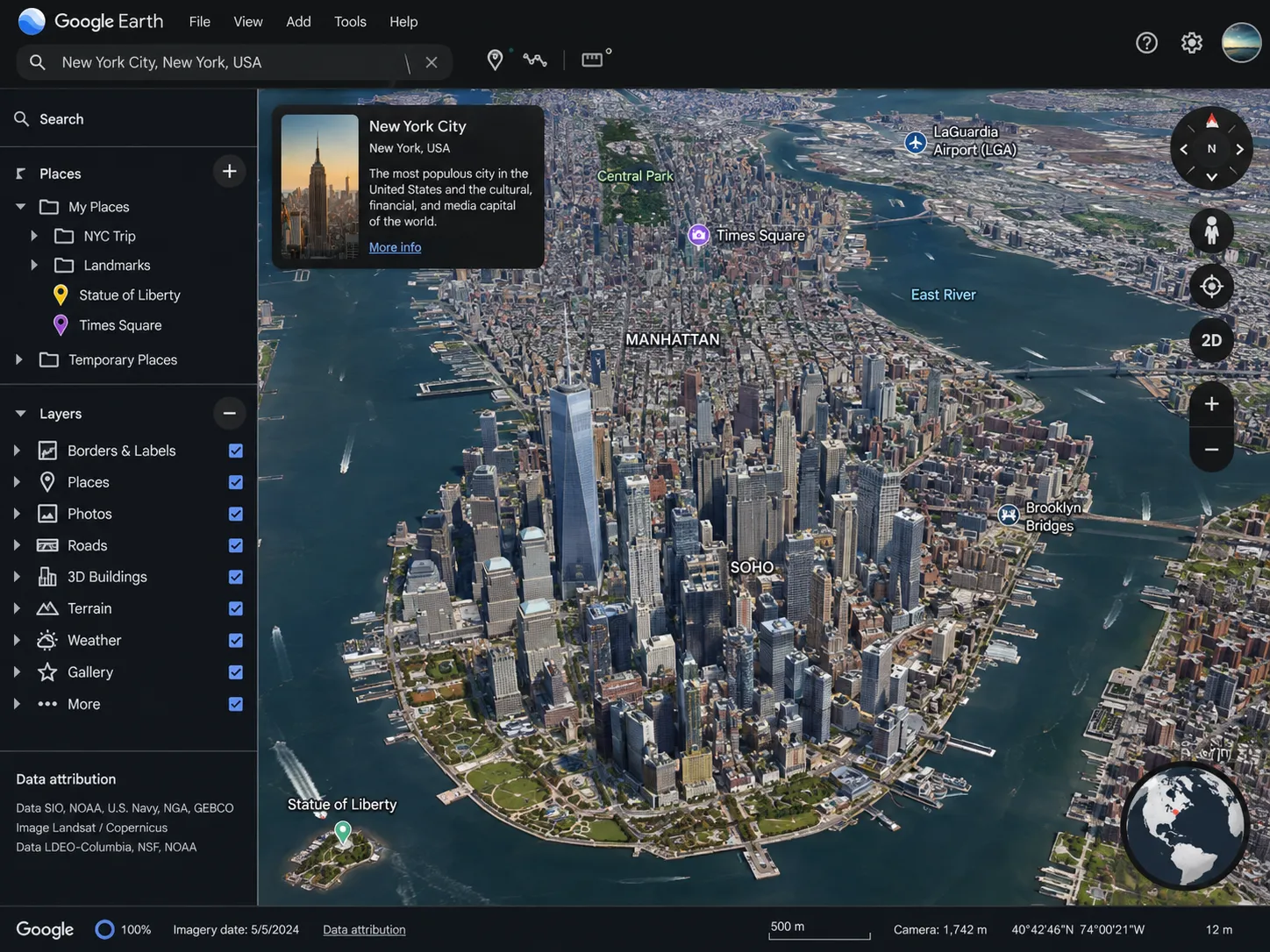Click the Central Park map label
This screenshot has height=952, width=1270.
click(x=635, y=176)
